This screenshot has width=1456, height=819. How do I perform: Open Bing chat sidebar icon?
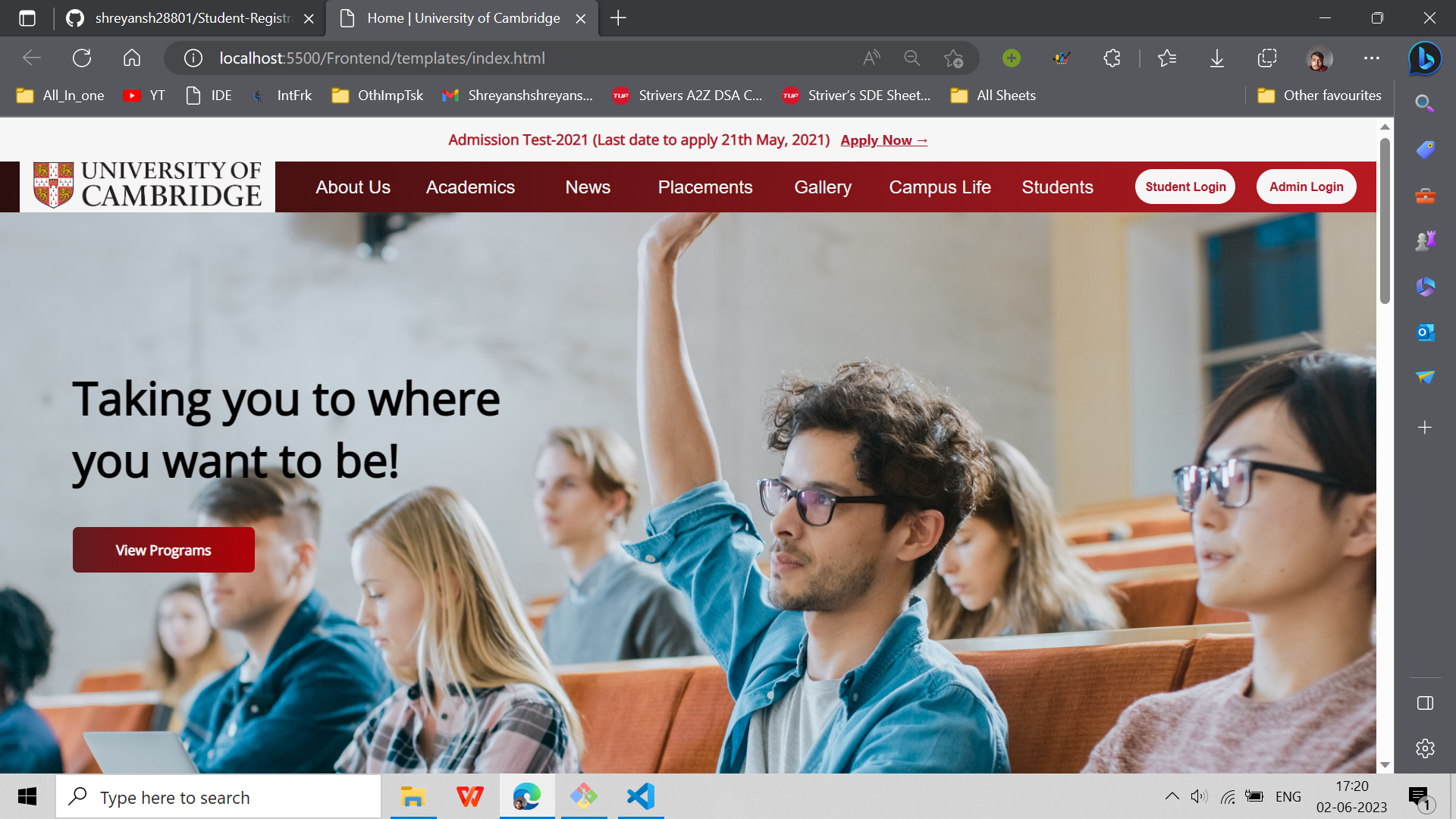tap(1425, 58)
